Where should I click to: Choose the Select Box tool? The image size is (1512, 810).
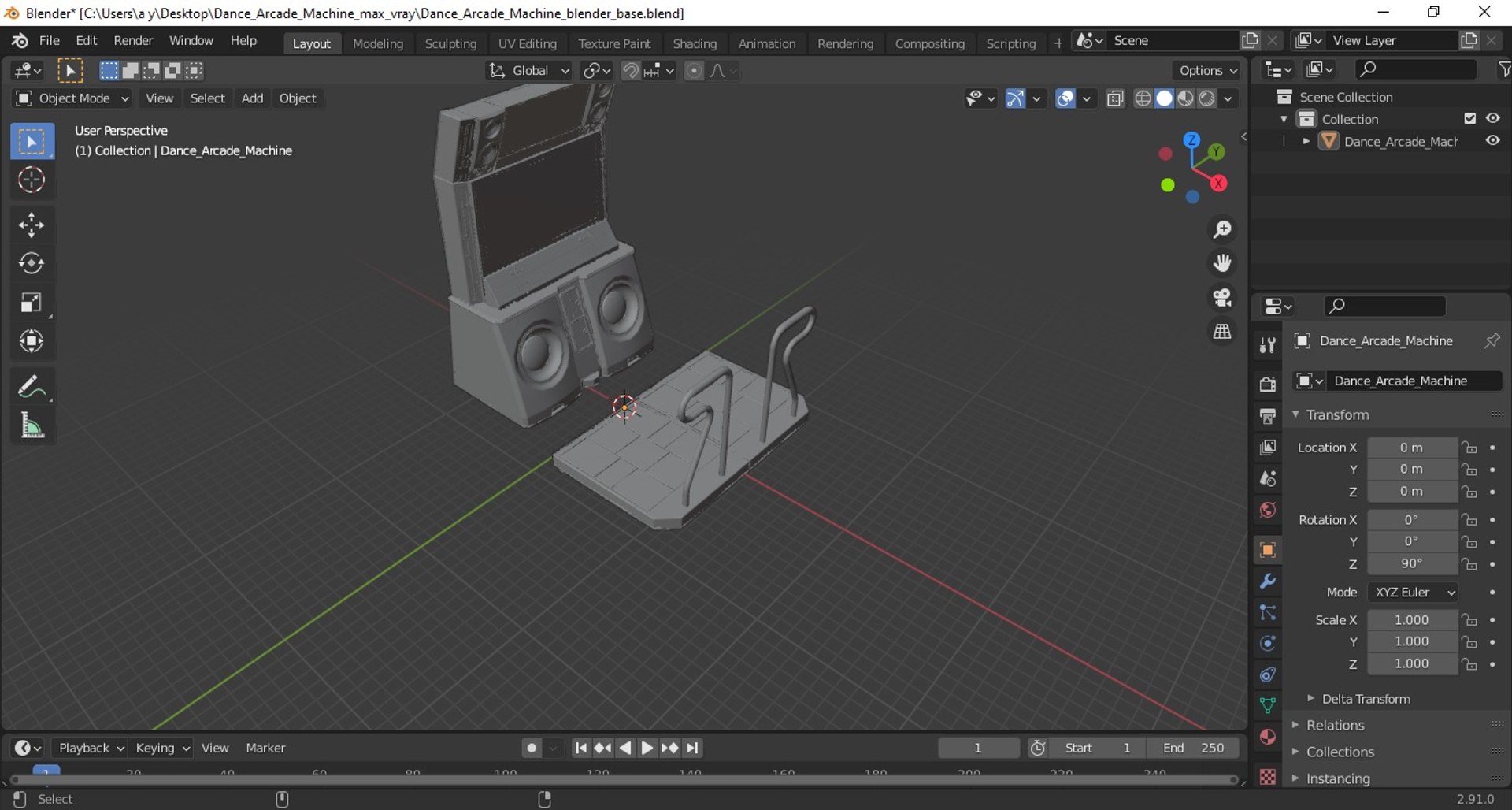click(x=31, y=142)
